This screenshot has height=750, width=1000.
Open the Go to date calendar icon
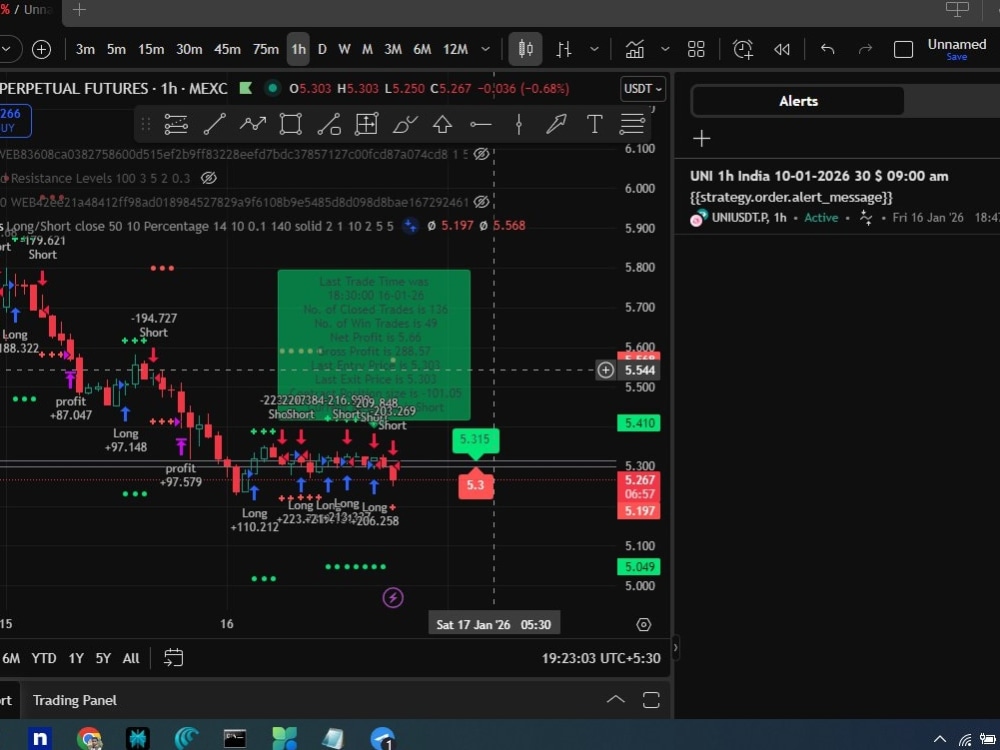(173, 658)
